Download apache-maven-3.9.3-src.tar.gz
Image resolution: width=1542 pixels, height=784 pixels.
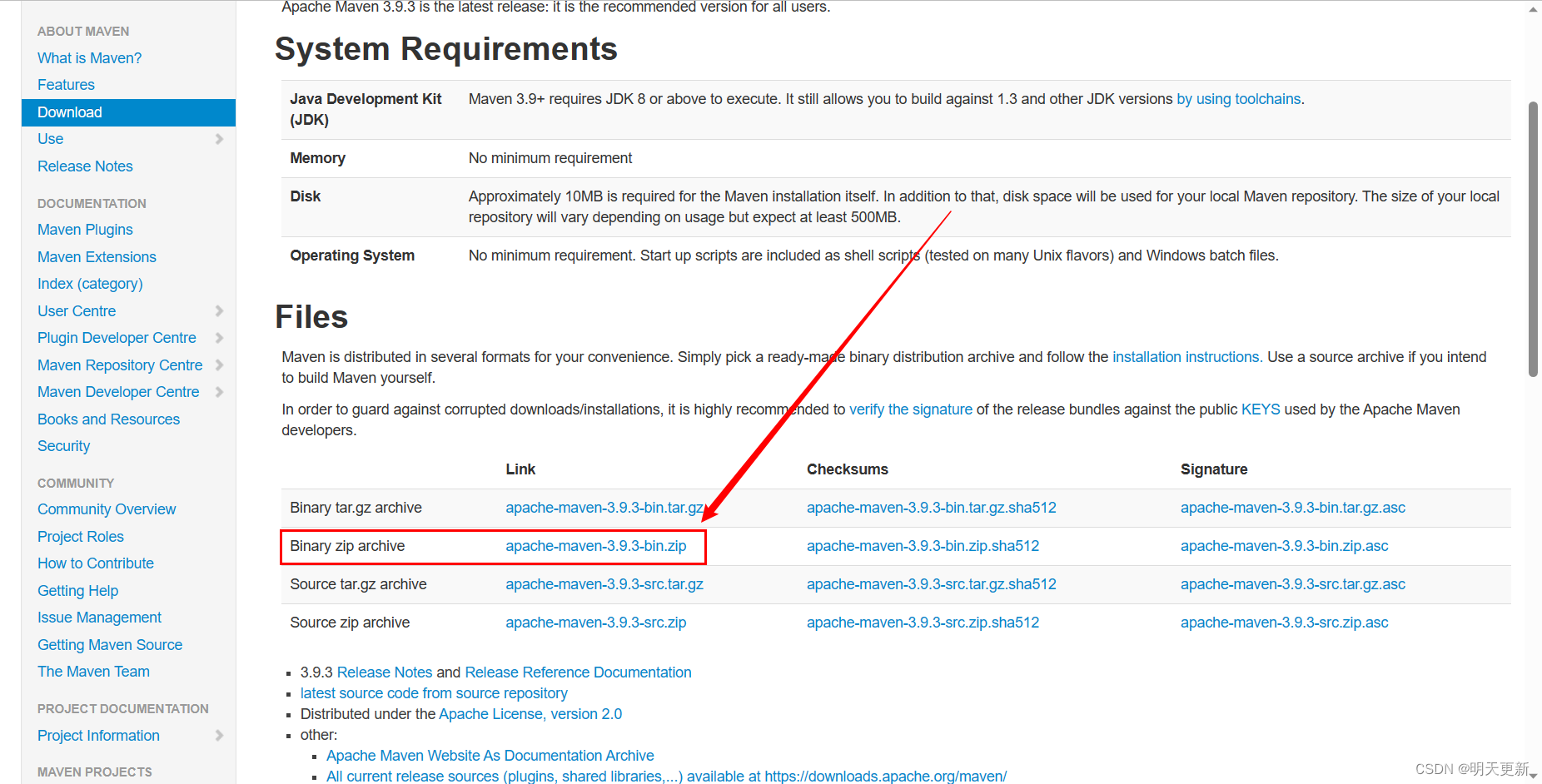[x=604, y=584]
